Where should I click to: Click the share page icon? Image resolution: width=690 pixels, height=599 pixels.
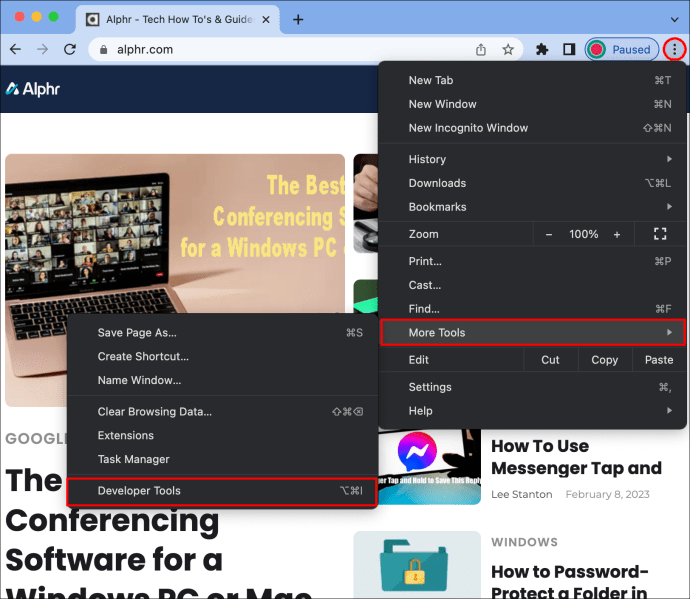[x=481, y=50]
